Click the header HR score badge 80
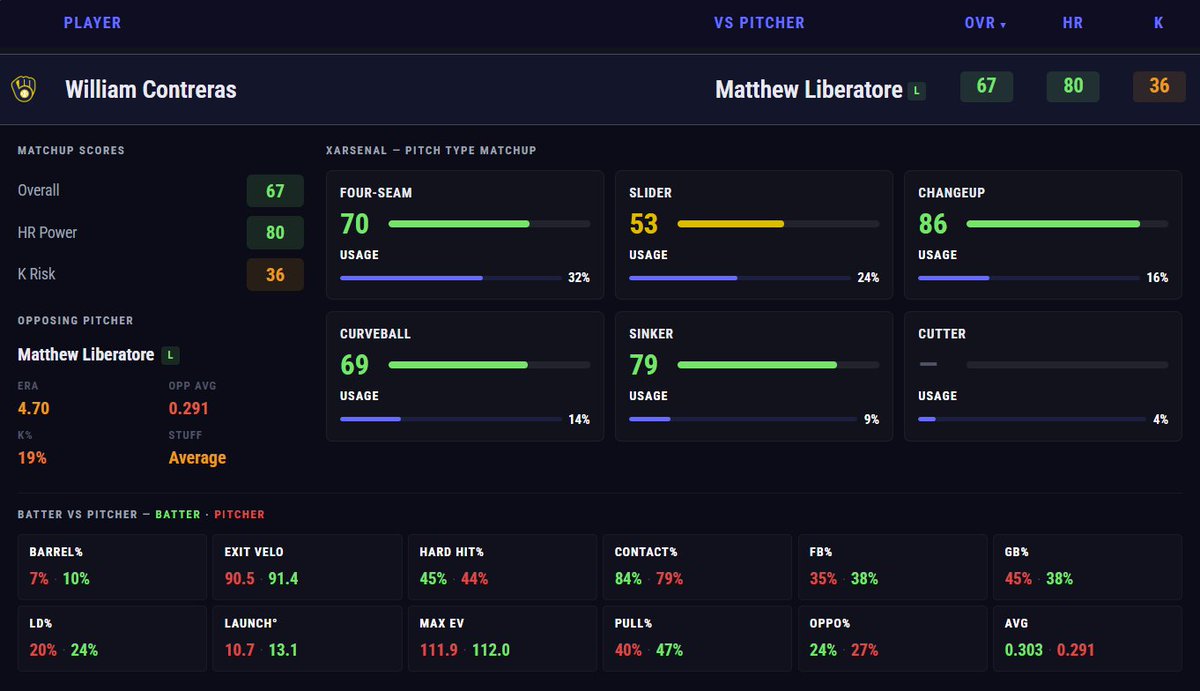This screenshot has width=1200, height=691. coord(1073,86)
